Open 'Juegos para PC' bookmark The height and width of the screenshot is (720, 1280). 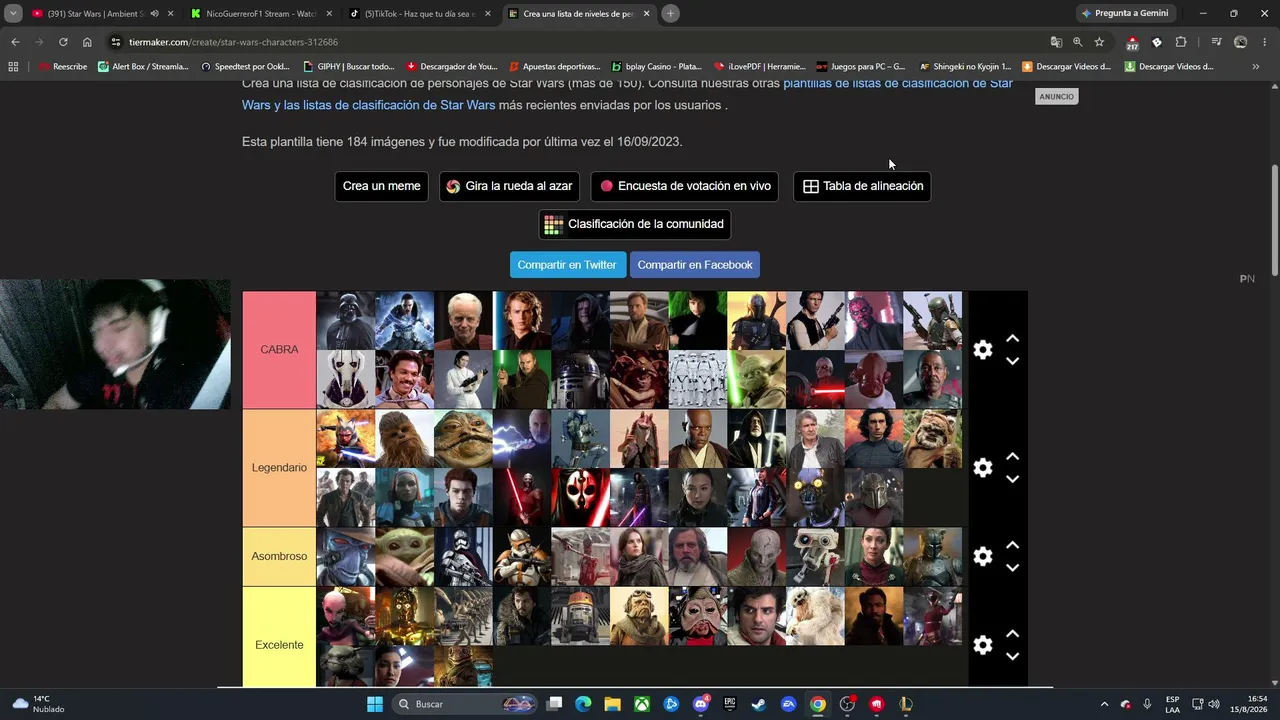(861, 67)
